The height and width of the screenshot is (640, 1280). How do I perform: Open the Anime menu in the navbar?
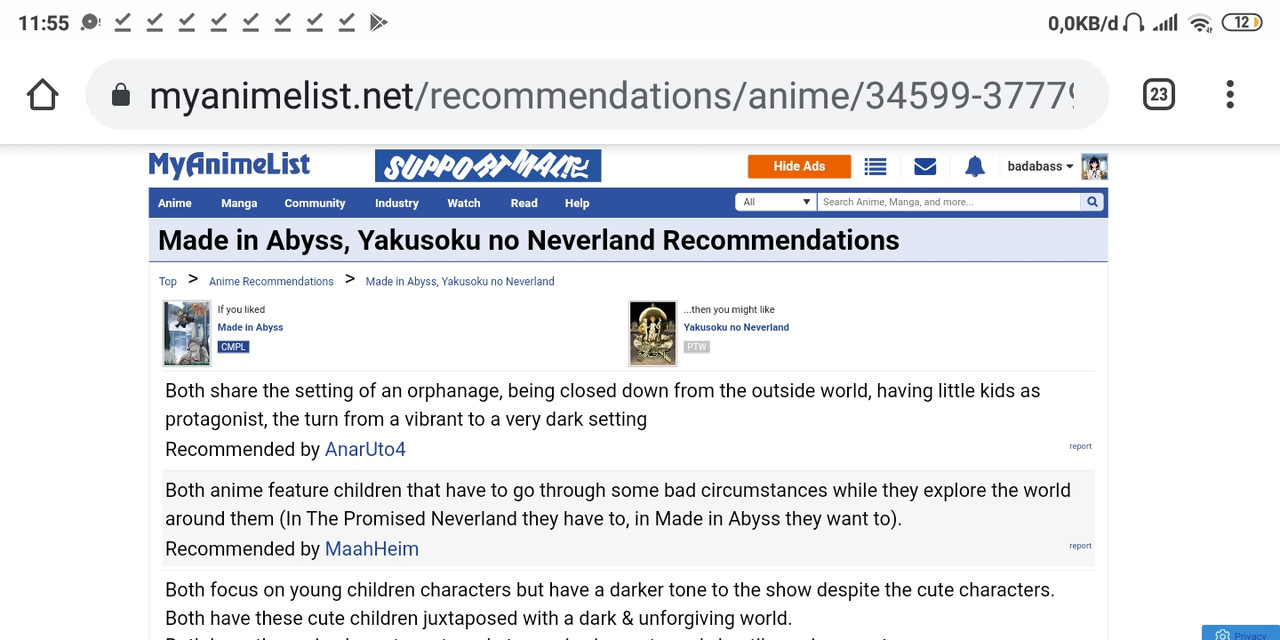[175, 203]
